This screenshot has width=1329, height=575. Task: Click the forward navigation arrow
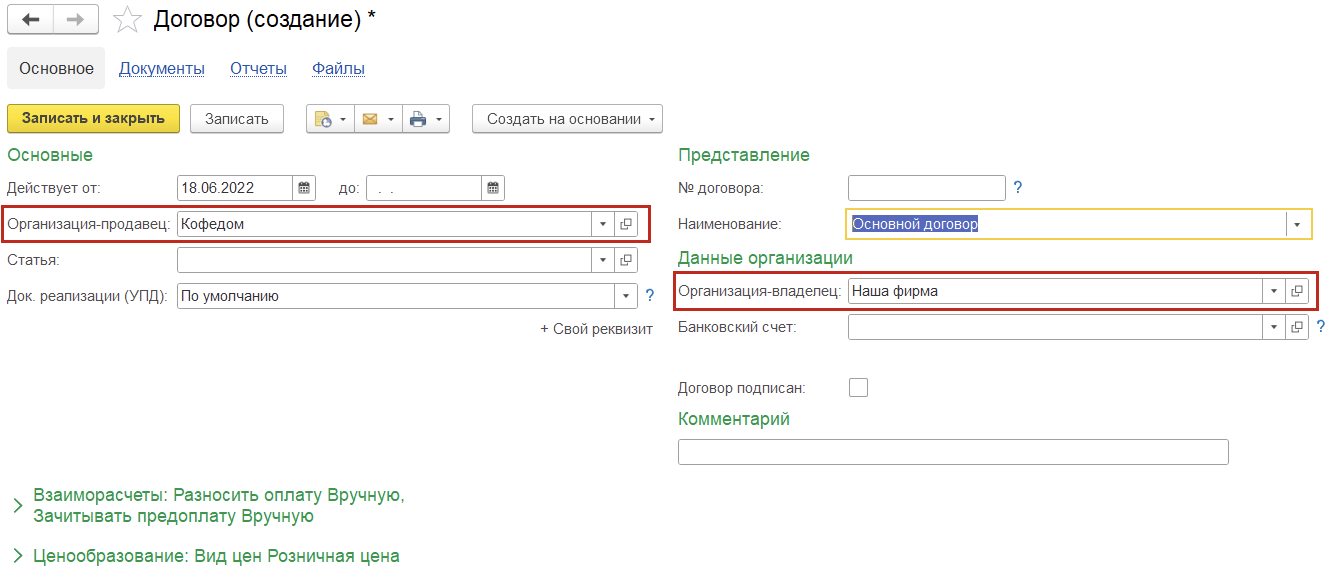click(76, 19)
